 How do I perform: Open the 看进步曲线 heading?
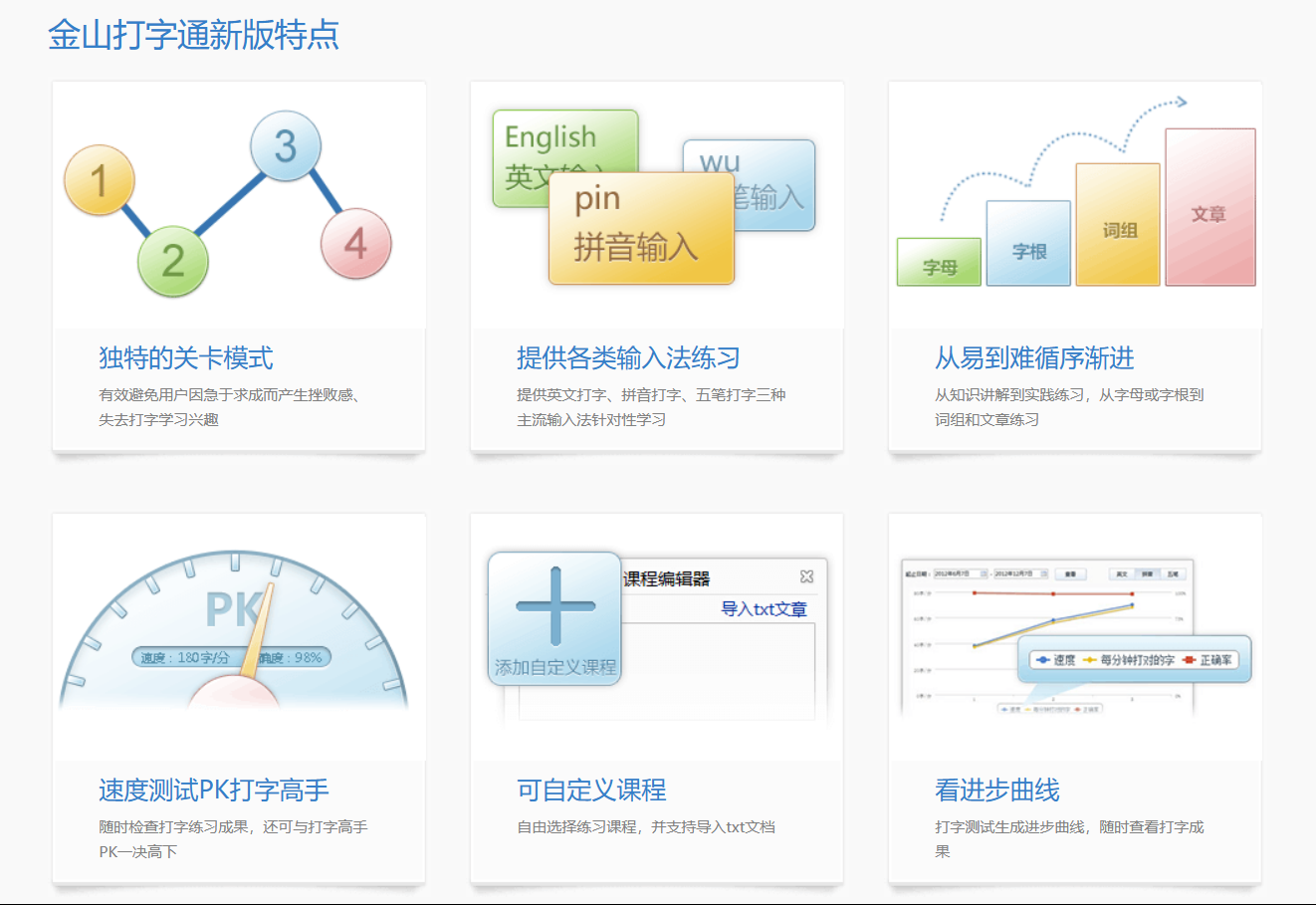click(997, 791)
